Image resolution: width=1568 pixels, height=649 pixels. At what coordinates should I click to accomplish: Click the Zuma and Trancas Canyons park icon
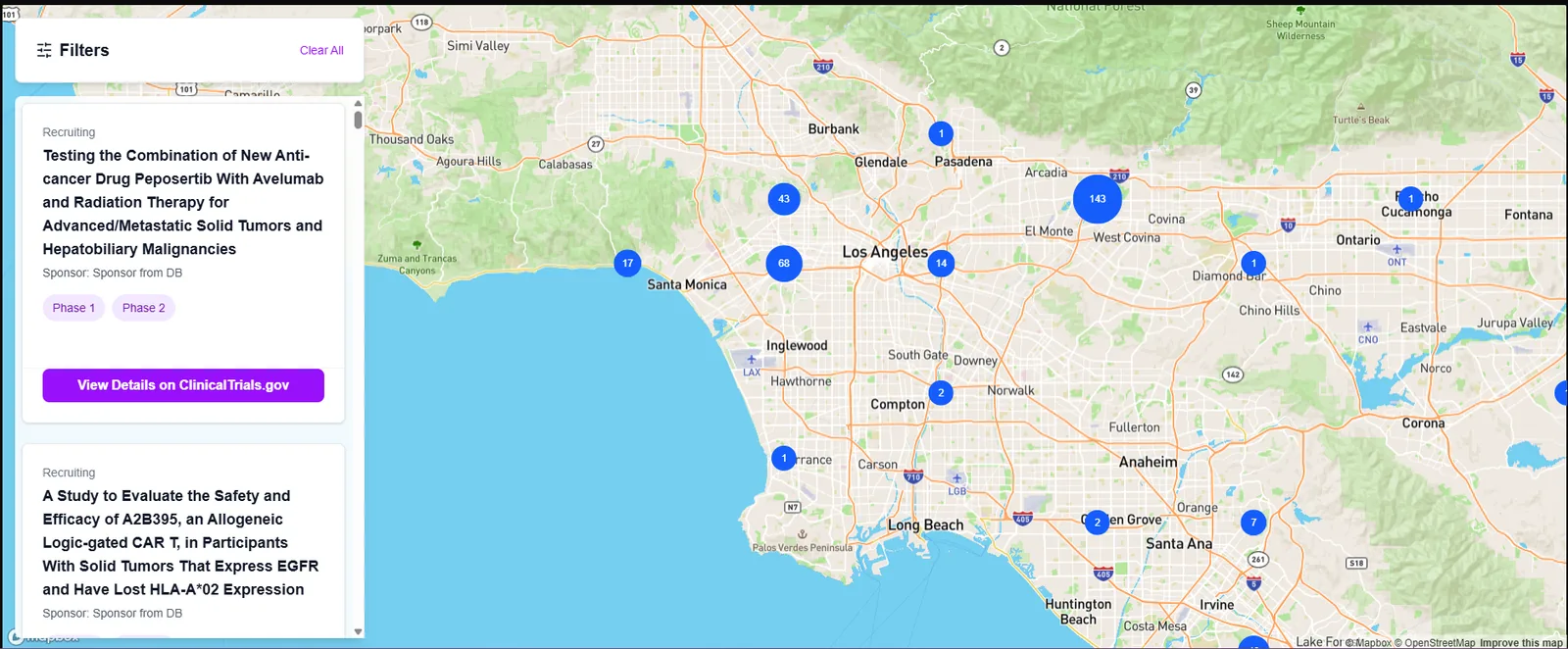coord(417,244)
